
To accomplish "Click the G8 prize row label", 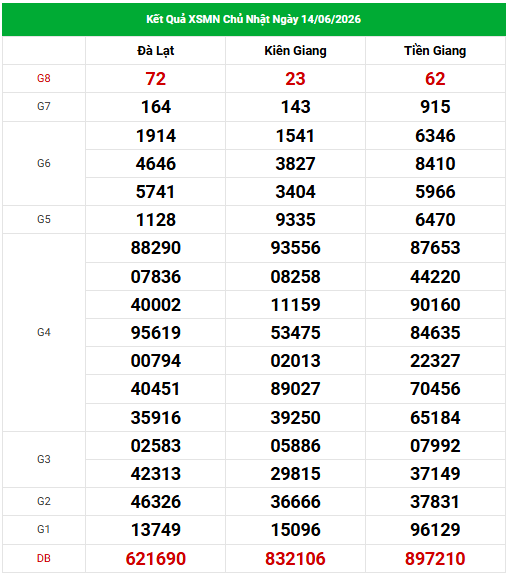I will [44, 78].
